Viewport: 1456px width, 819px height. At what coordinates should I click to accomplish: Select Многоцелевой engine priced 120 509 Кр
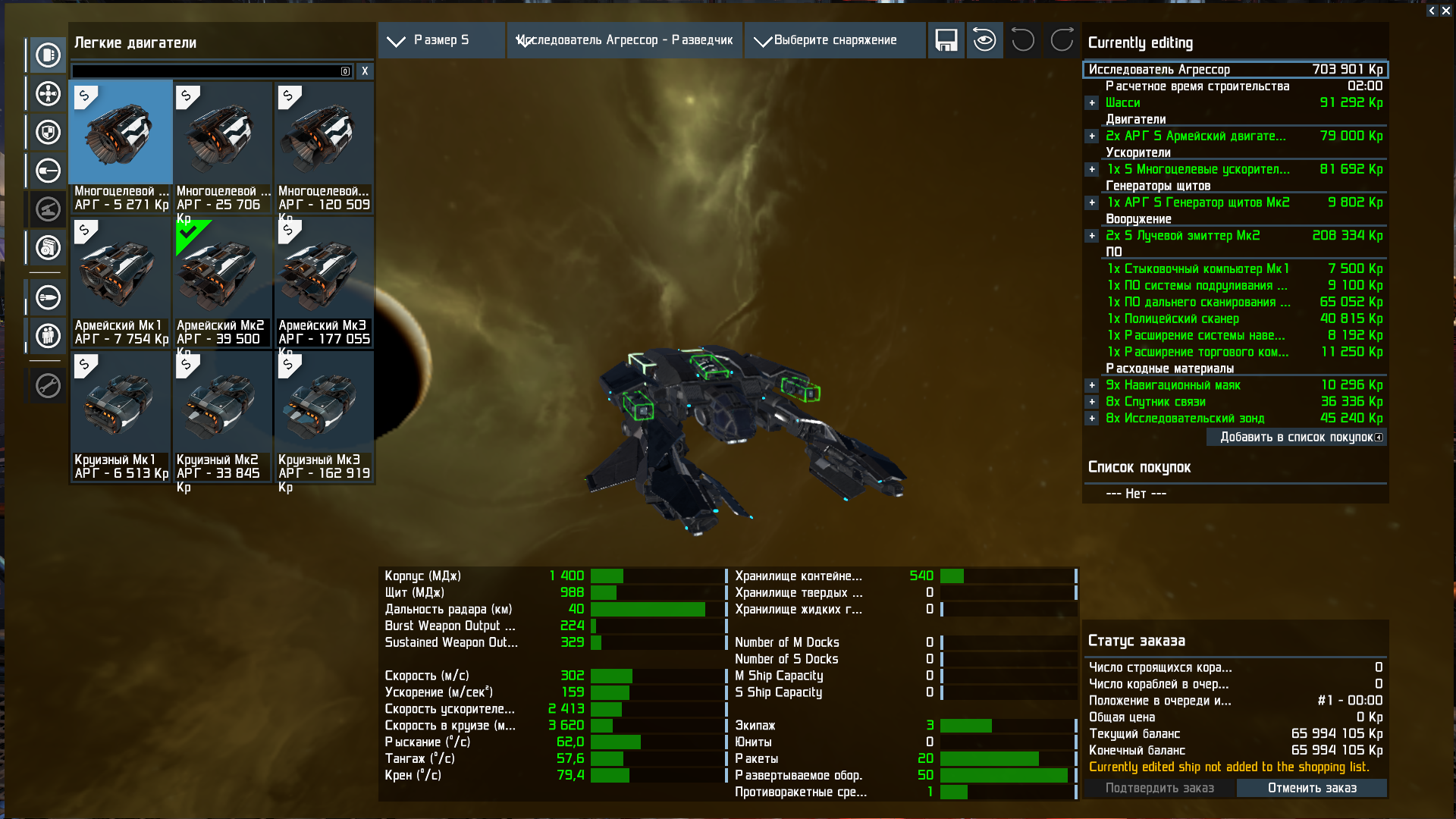point(324,146)
